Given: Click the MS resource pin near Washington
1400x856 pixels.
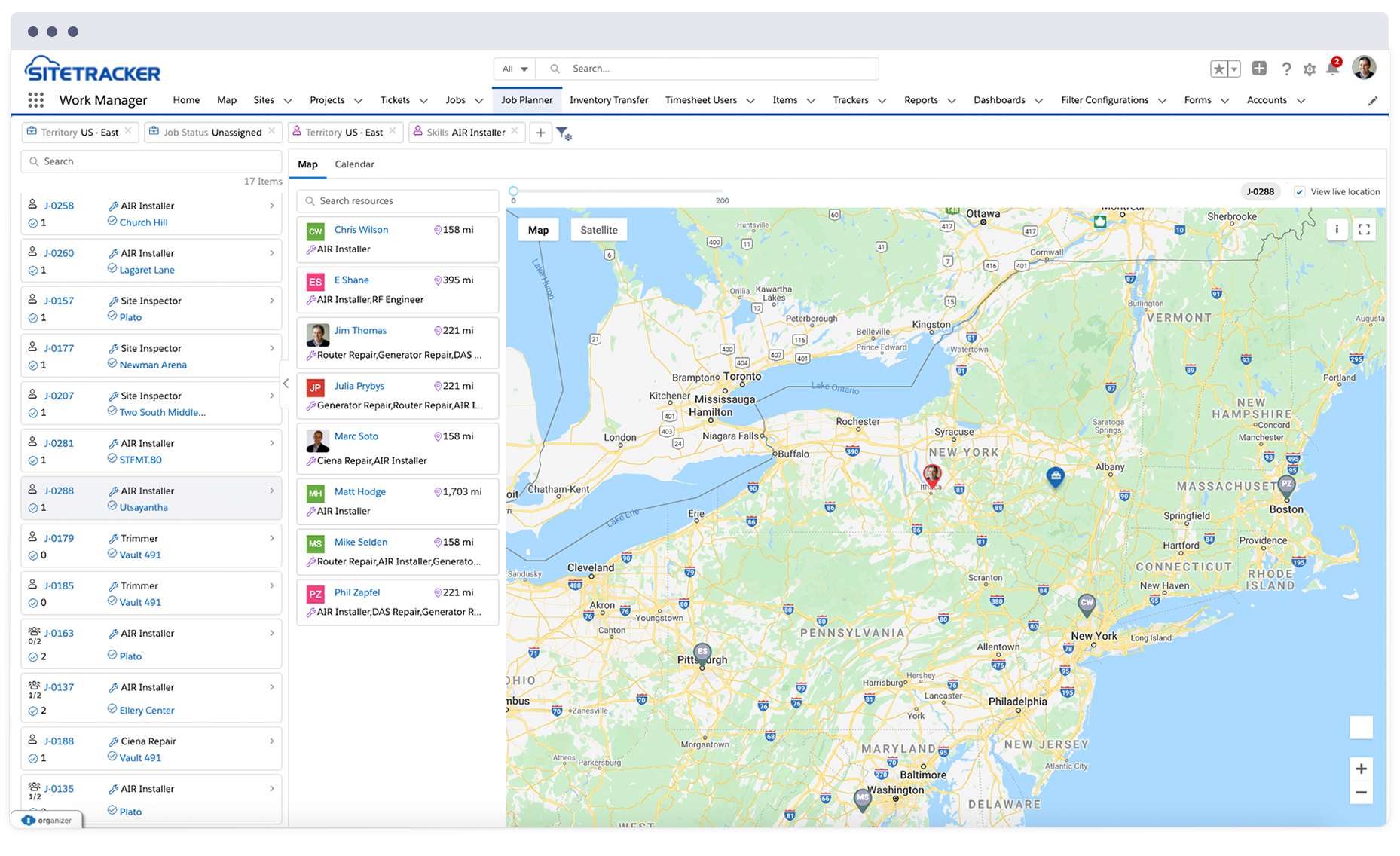Looking at the screenshot, I should [x=863, y=799].
